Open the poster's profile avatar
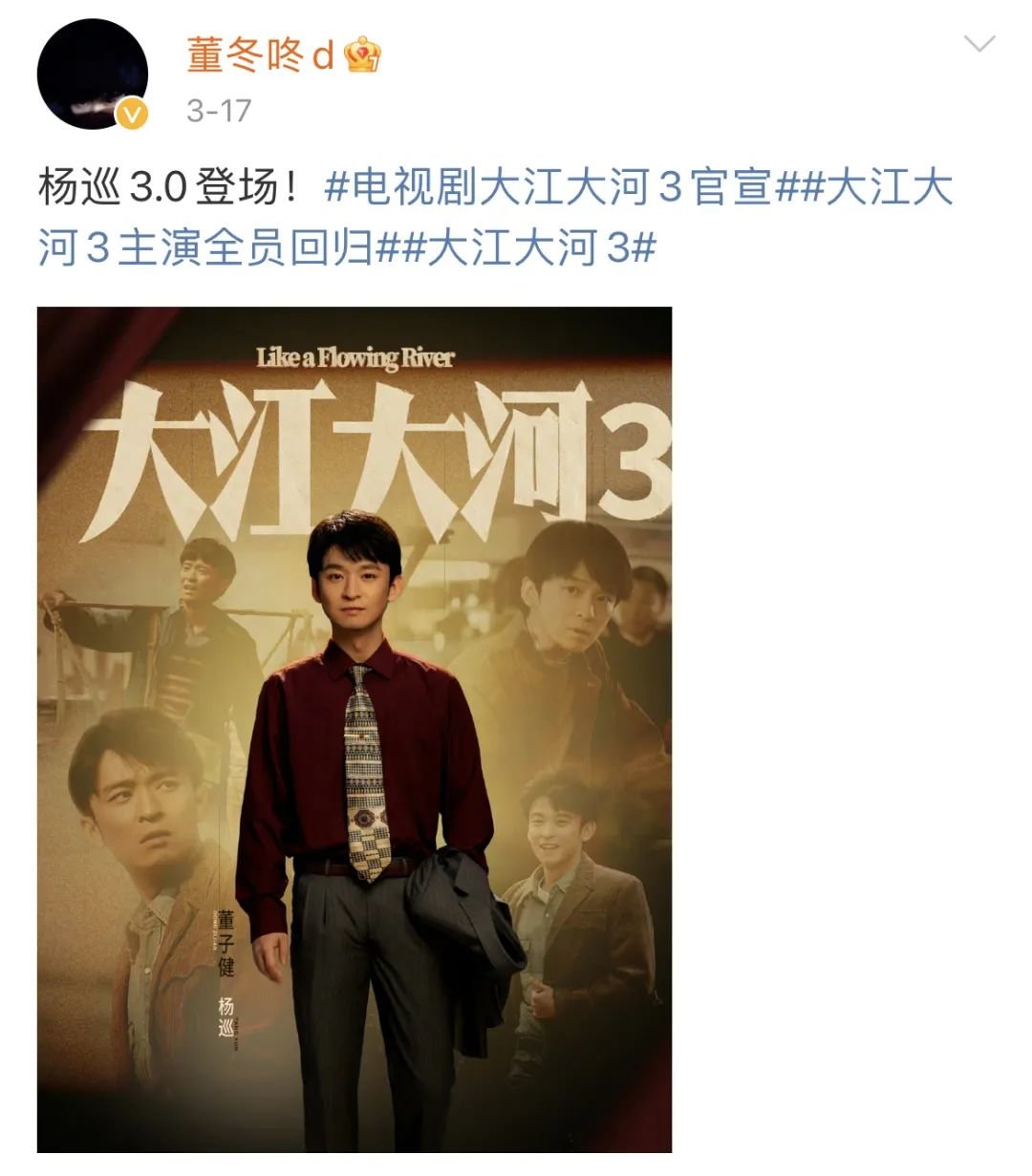 [93, 74]
